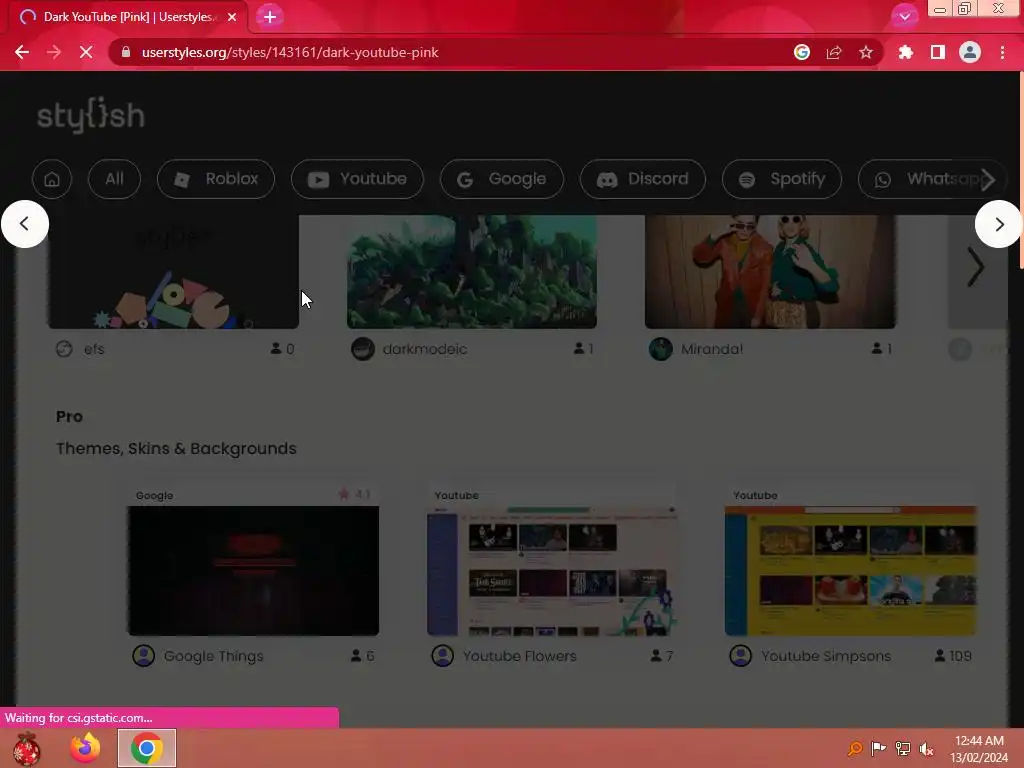Open Firefox from the taskbar
Screen dimensions: 1024x768
tap(86, 748)
